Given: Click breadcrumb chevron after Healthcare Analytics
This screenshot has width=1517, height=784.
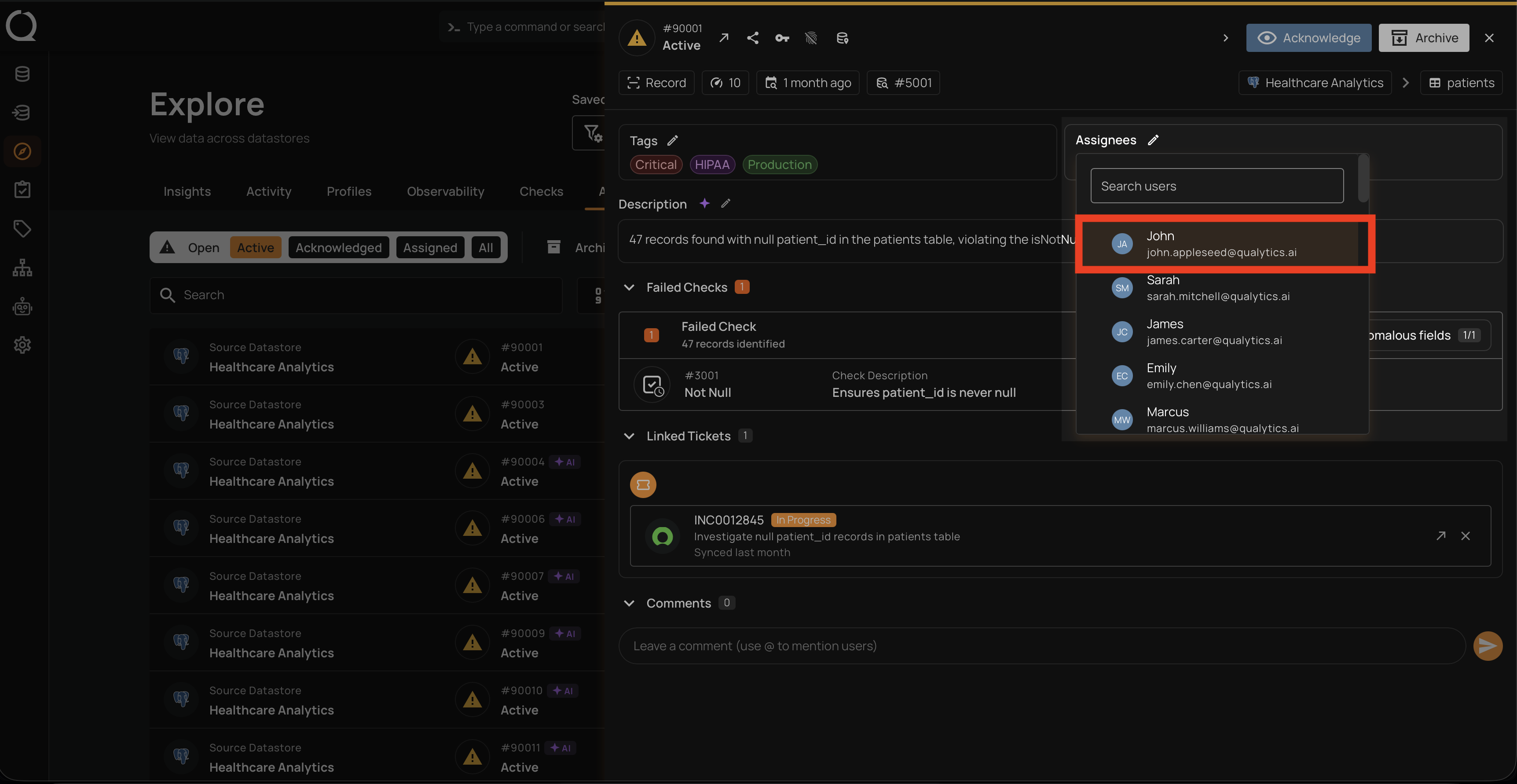Looking at the screenshot, I should [1406, 83].
